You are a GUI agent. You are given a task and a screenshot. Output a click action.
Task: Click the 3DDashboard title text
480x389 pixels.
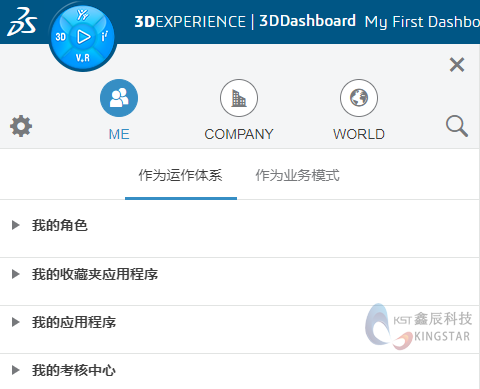[x=308, y=21]
